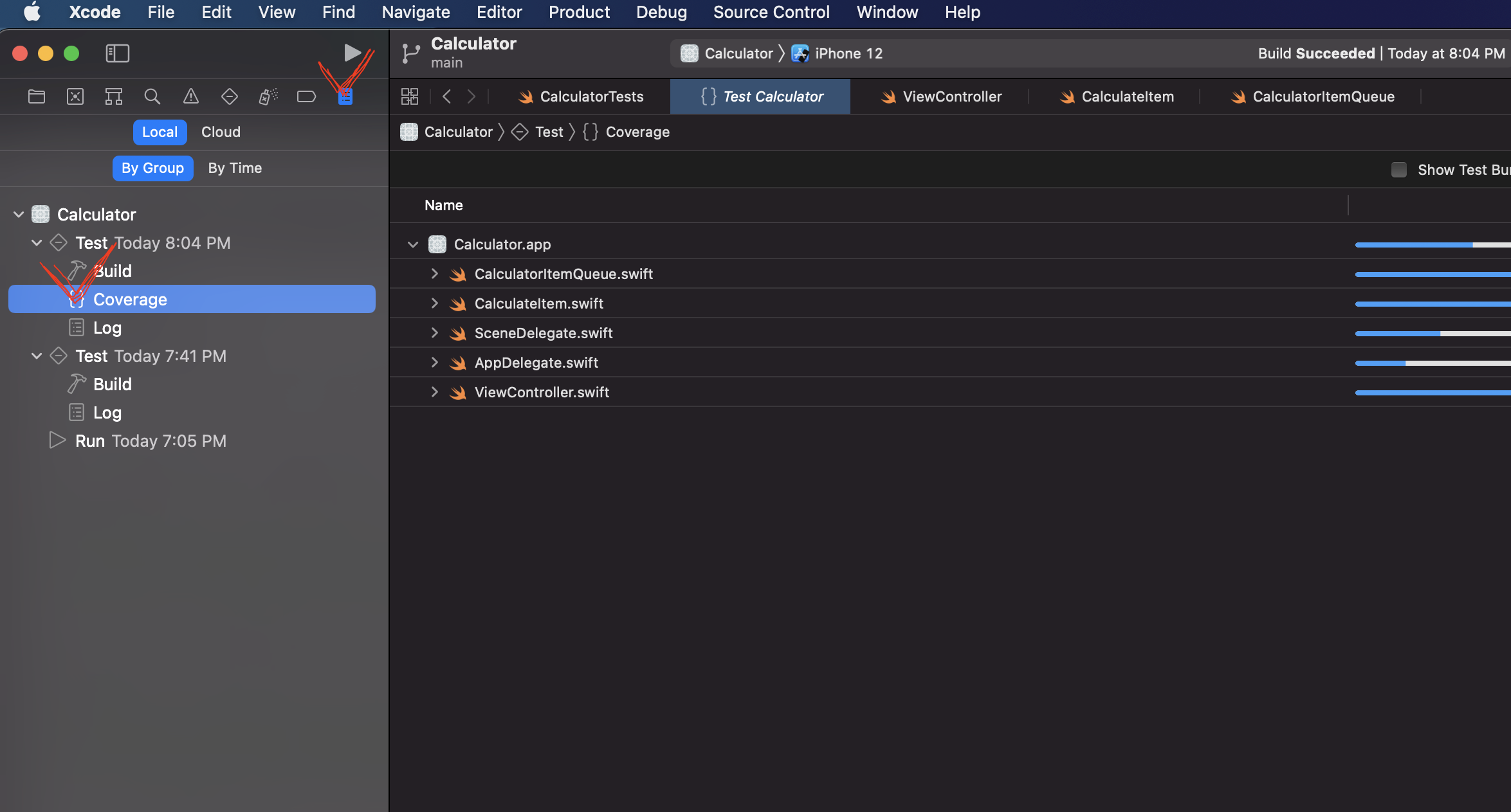Image resolution: width=1511 pixels, height=812 pixels.
Task: Click the Build Succeeded status text
Action: (1316, 53)
